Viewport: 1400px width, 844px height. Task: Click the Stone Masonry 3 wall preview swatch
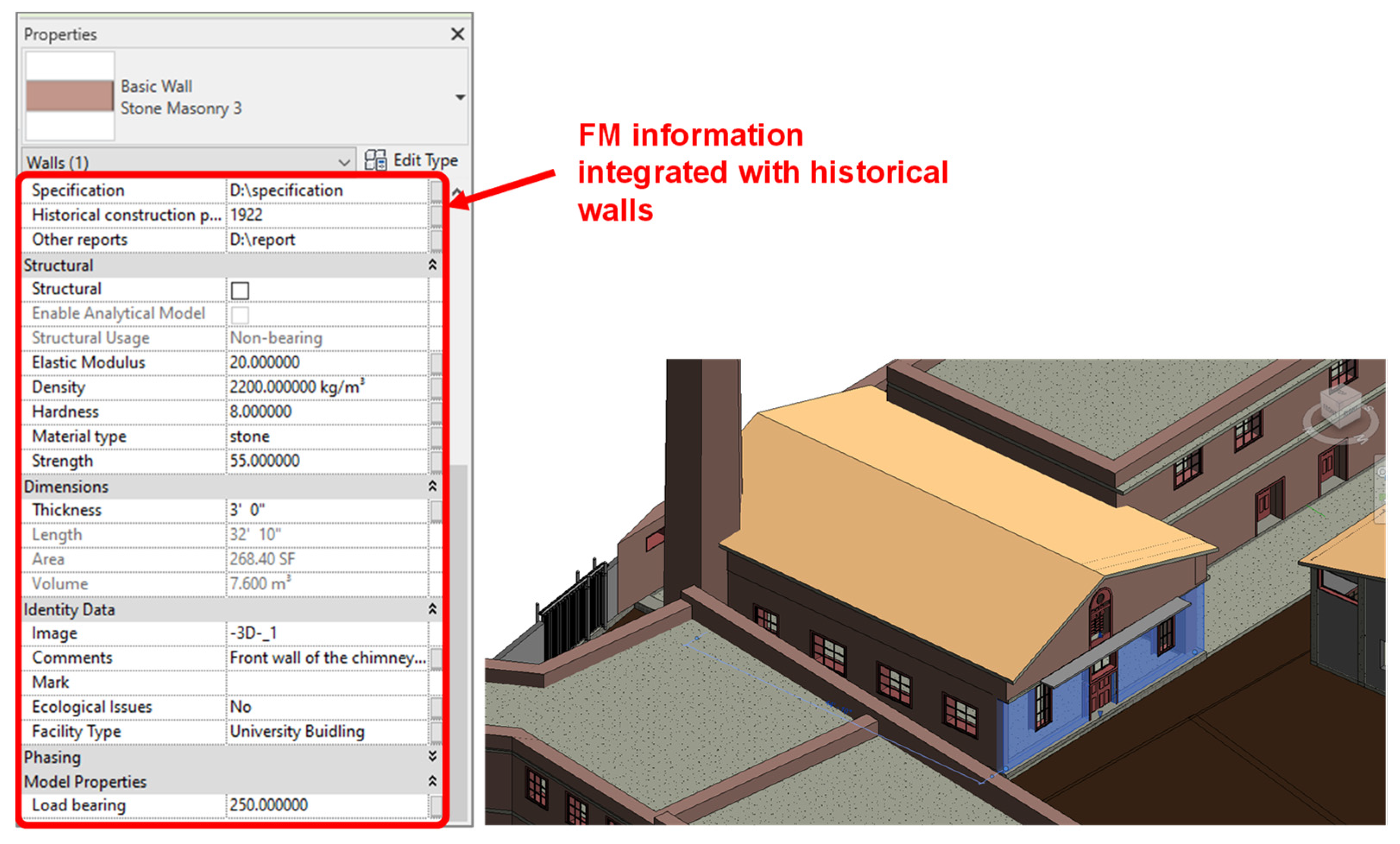coord(70,95)
